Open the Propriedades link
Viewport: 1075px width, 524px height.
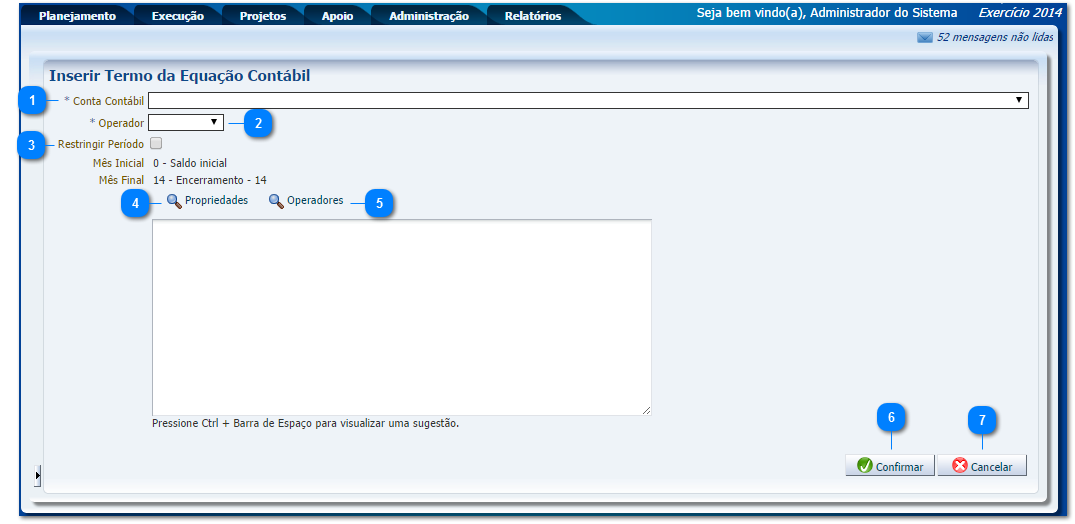(216, 201)
